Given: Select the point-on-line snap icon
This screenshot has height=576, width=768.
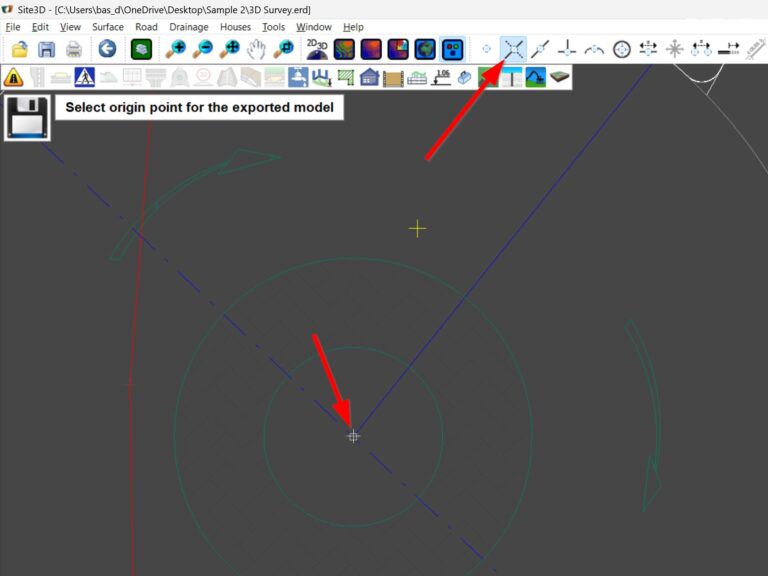Looking at the screenshot, I should click(x=540, y=49).
